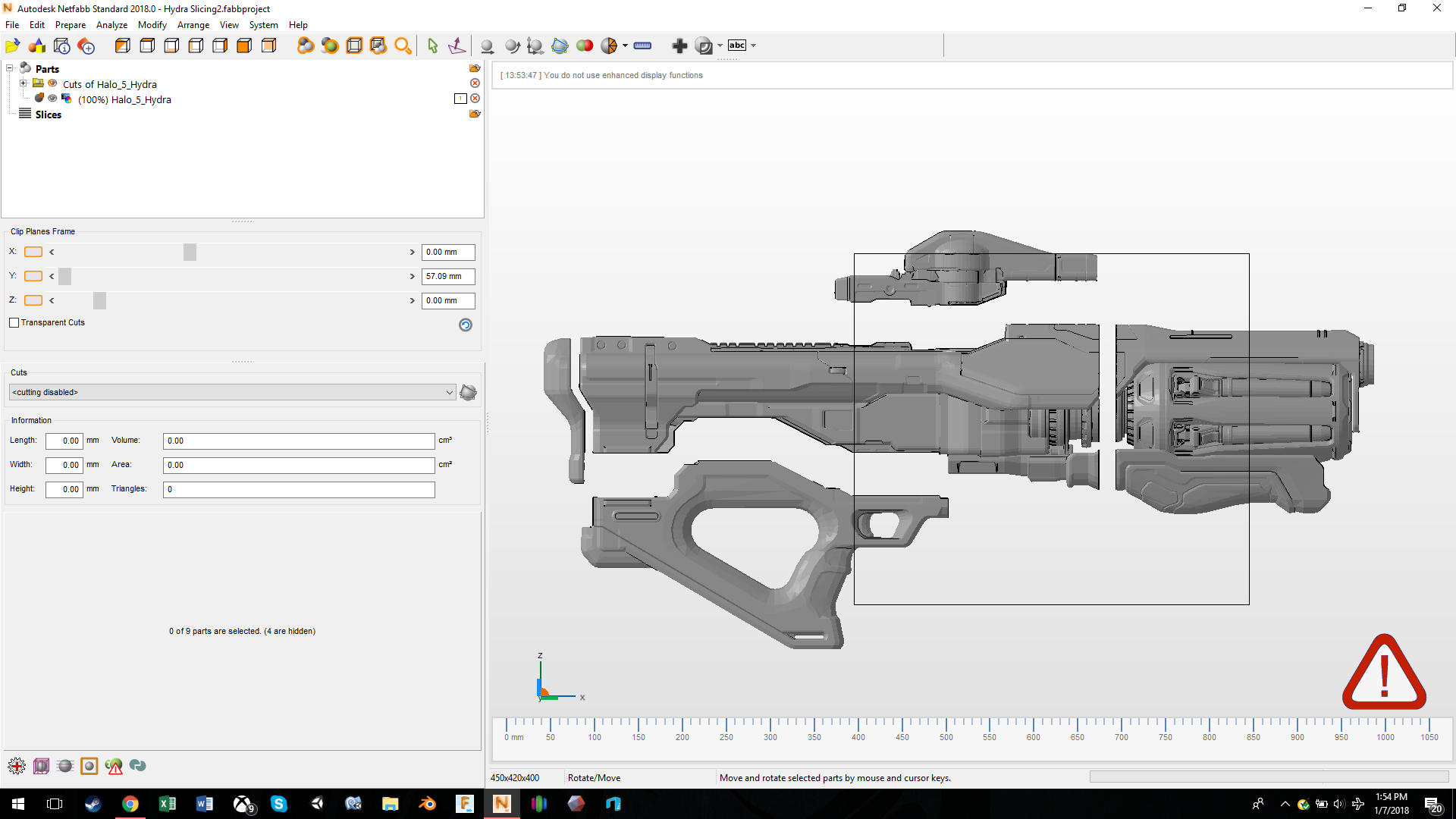The width and height of the screenshot is (1456, 819).
Task: Remove Cuts of Halo_5_Hydra with red X
Action: (475, 83)
